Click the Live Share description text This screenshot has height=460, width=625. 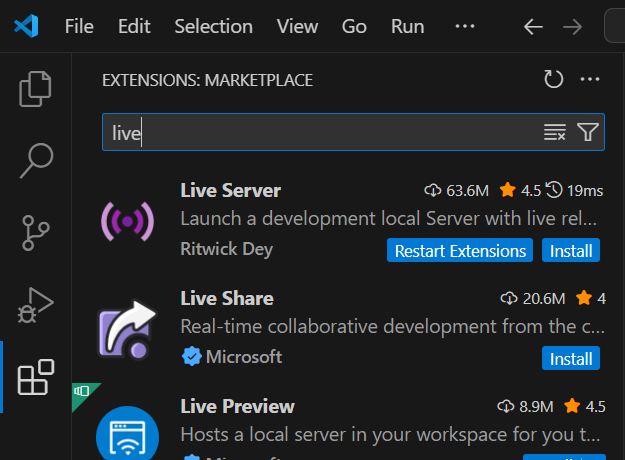(x=392, y=326)
